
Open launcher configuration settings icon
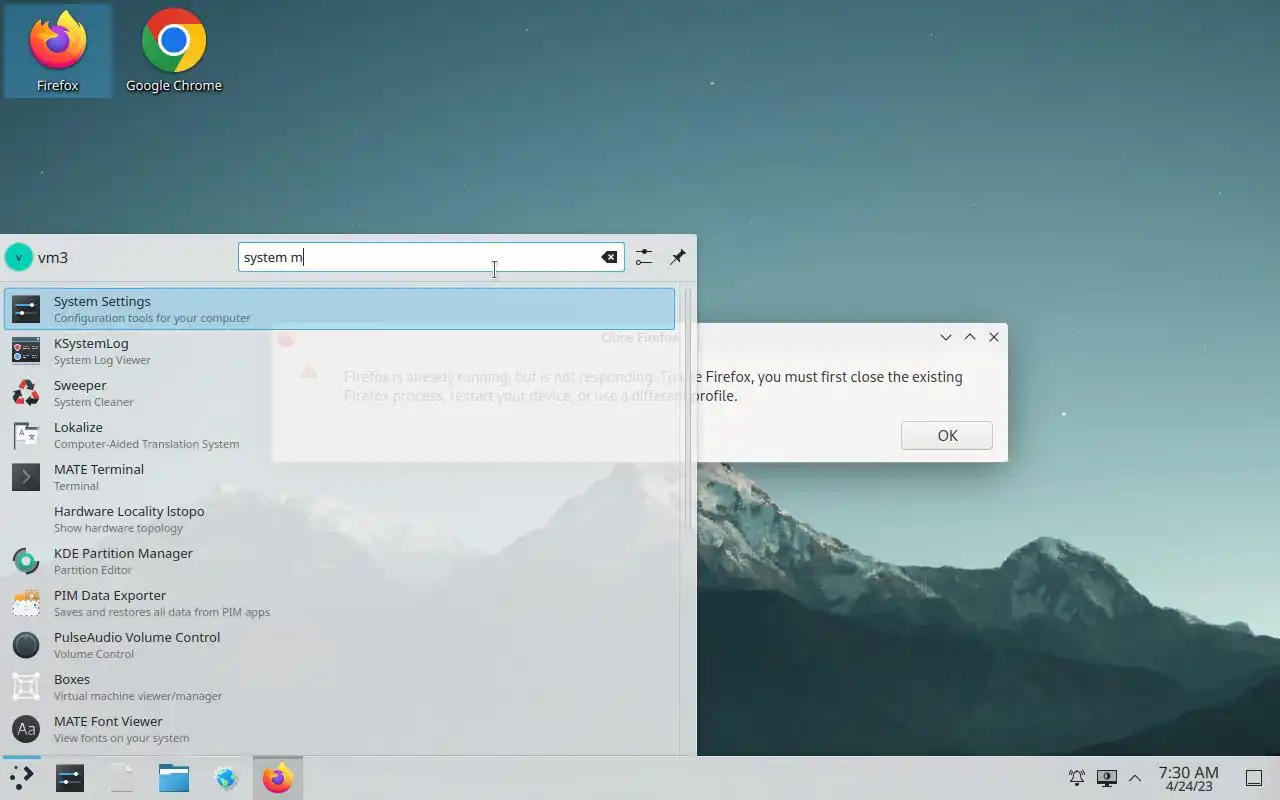pyautogui.click(x=644, y=257)
